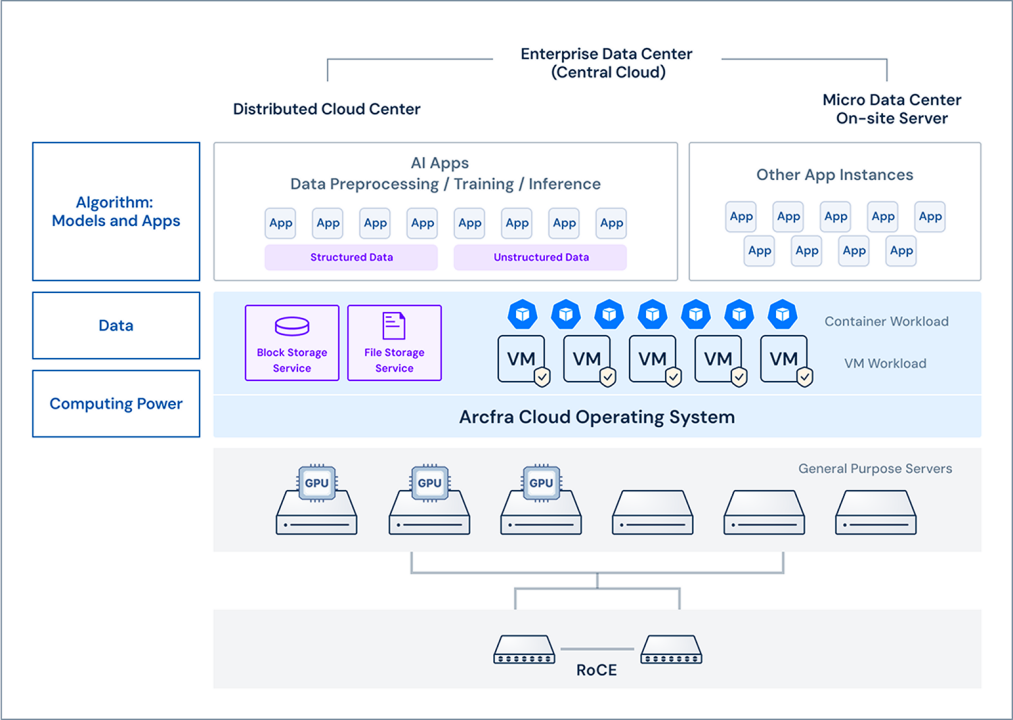Click the first App tile under AI Apps

pyautogui.click(x=281, y=223)
